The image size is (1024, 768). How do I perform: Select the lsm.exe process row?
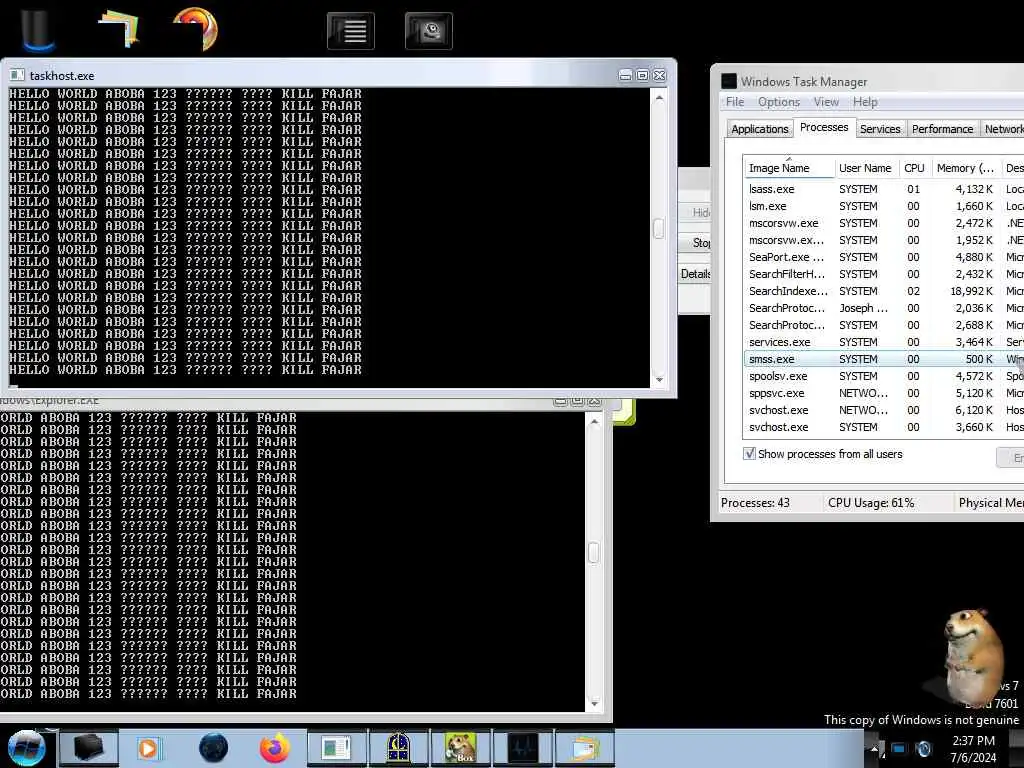tap(884, 206)
